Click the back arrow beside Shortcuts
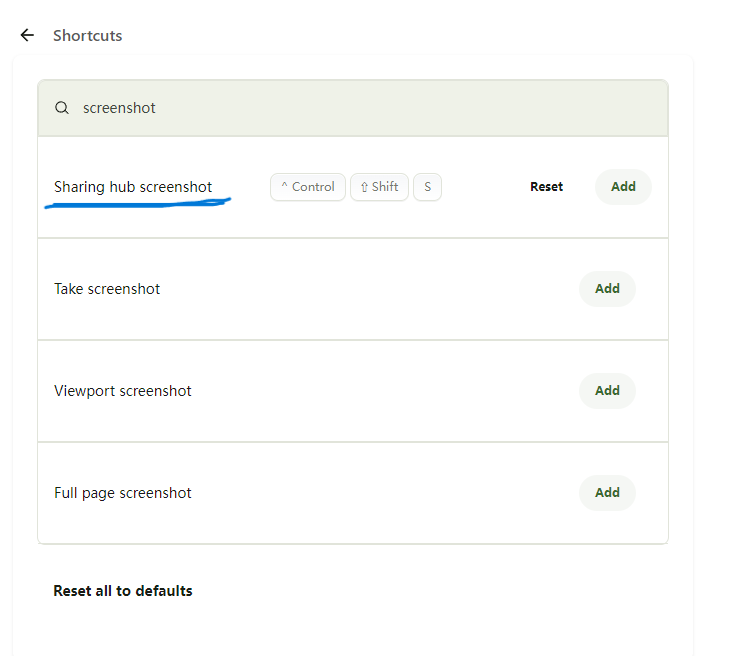This screenshot has height=656, width=743. [x=27, y=35]
